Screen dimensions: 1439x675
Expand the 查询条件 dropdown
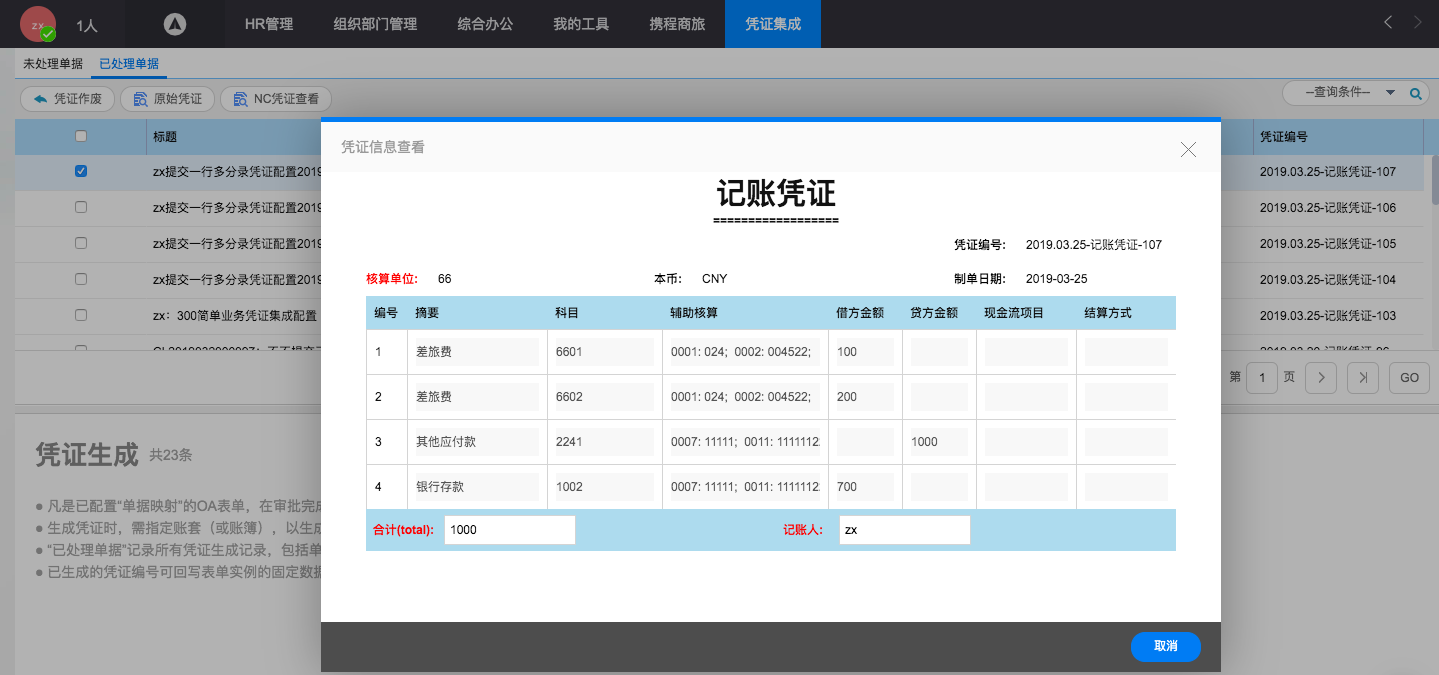(x=1390, y=92)
